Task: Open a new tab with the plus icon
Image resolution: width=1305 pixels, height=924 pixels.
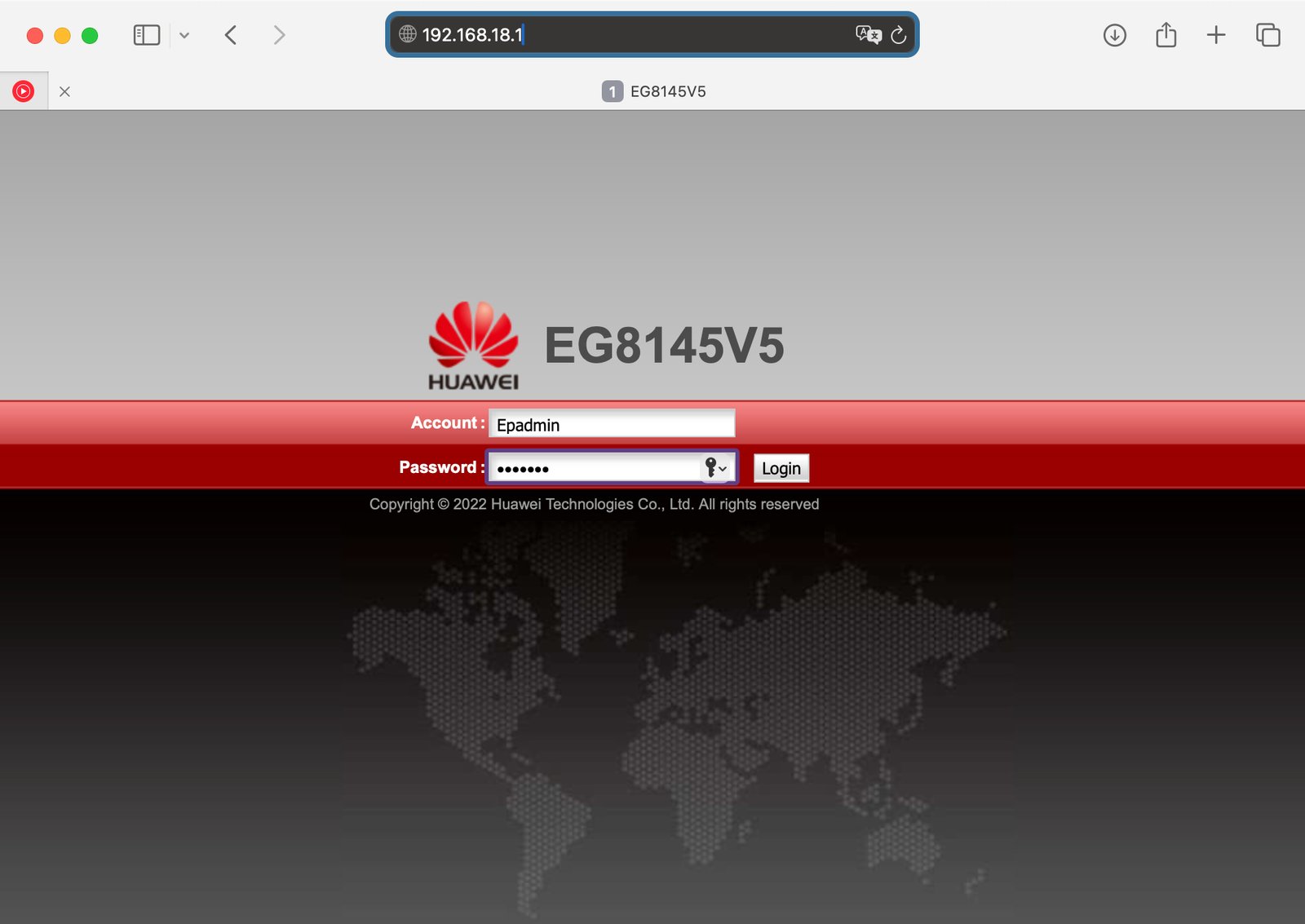Action: coord(1216,35)
